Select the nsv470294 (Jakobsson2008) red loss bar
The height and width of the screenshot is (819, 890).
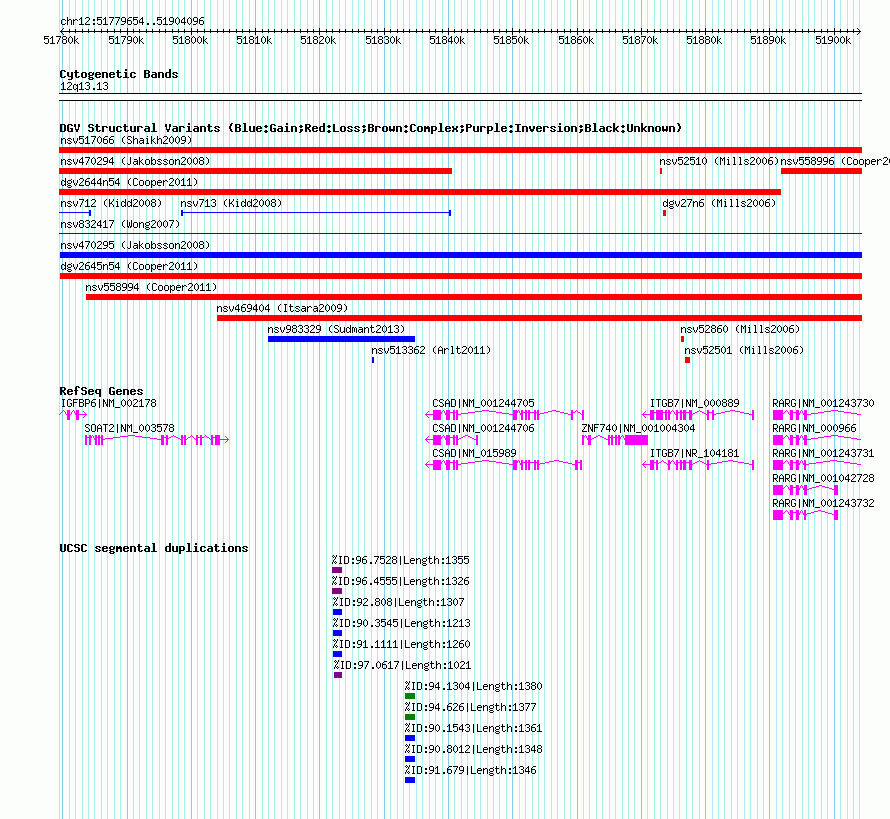pos(255,171)
